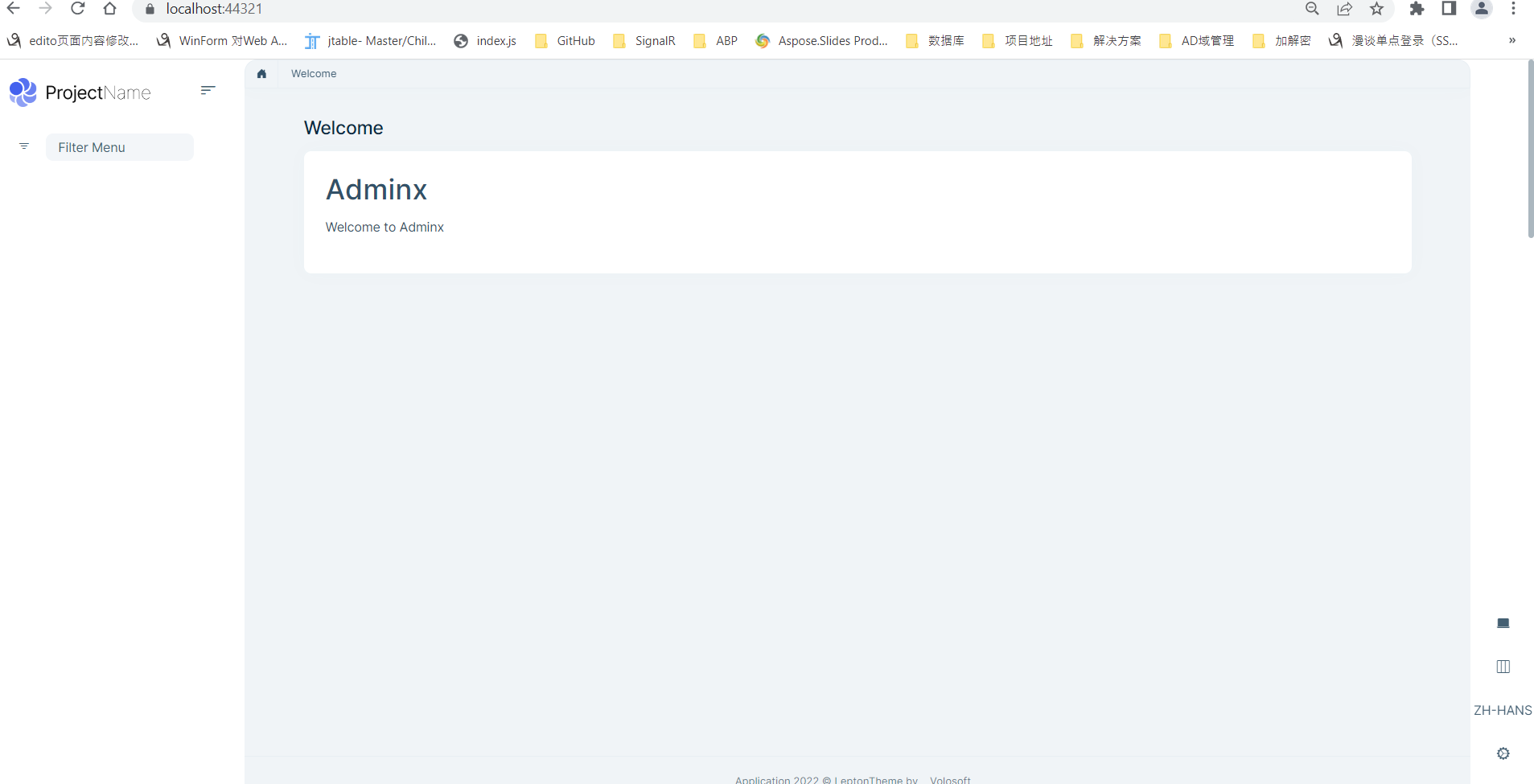Viewport: 1534px width, 784px height.
Task: Open the Volosoft footer link
Action: [950, 779]
